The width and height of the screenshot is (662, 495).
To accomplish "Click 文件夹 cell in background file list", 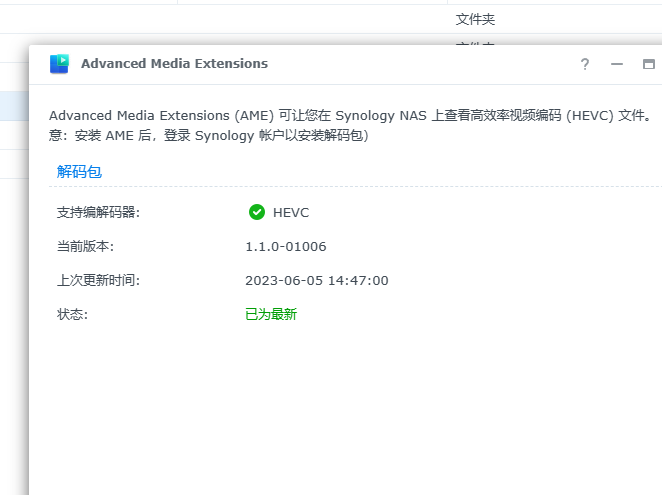I will pyautogui.click(x=475, y=19).
